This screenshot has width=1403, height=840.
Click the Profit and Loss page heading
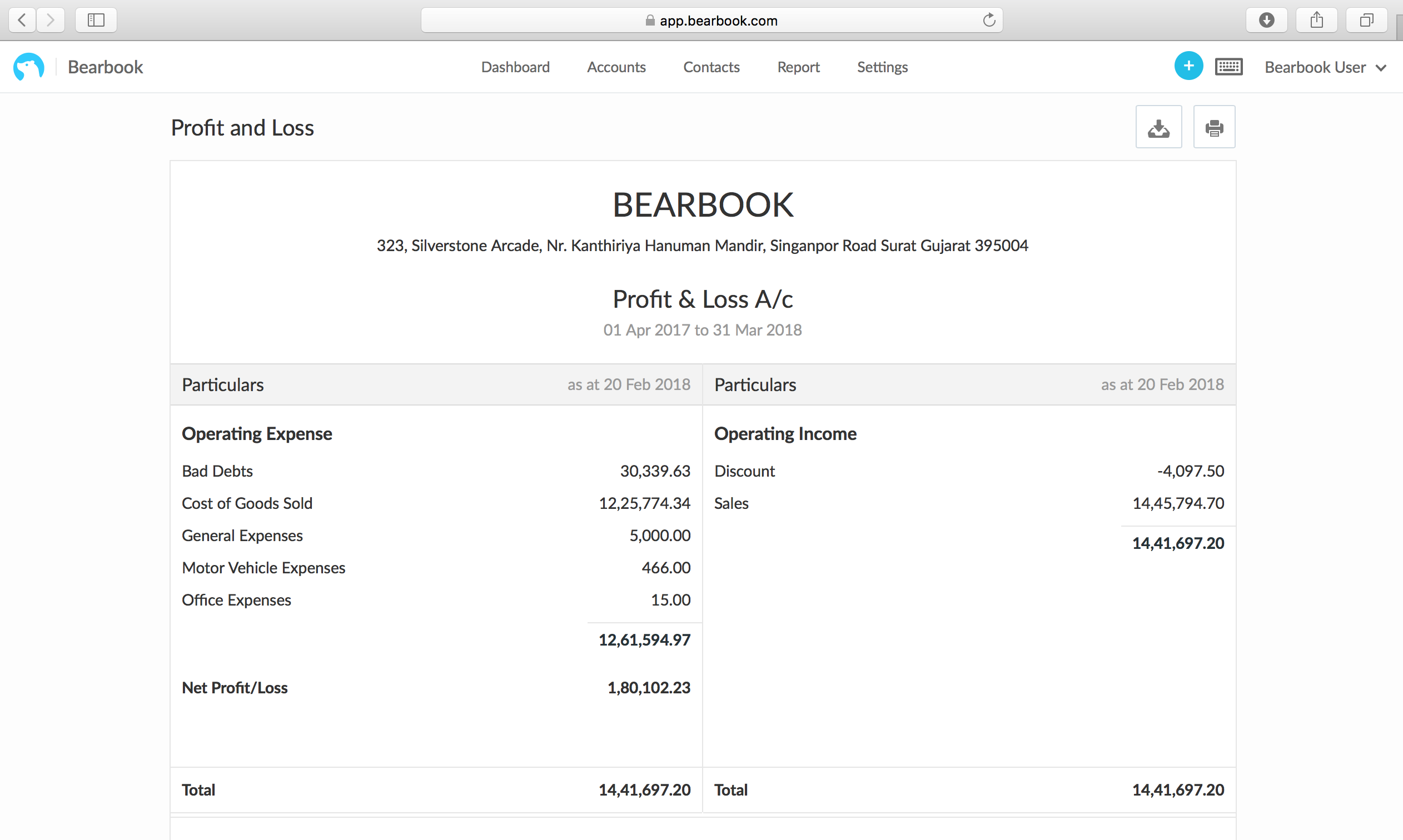[x=242, y=128]
